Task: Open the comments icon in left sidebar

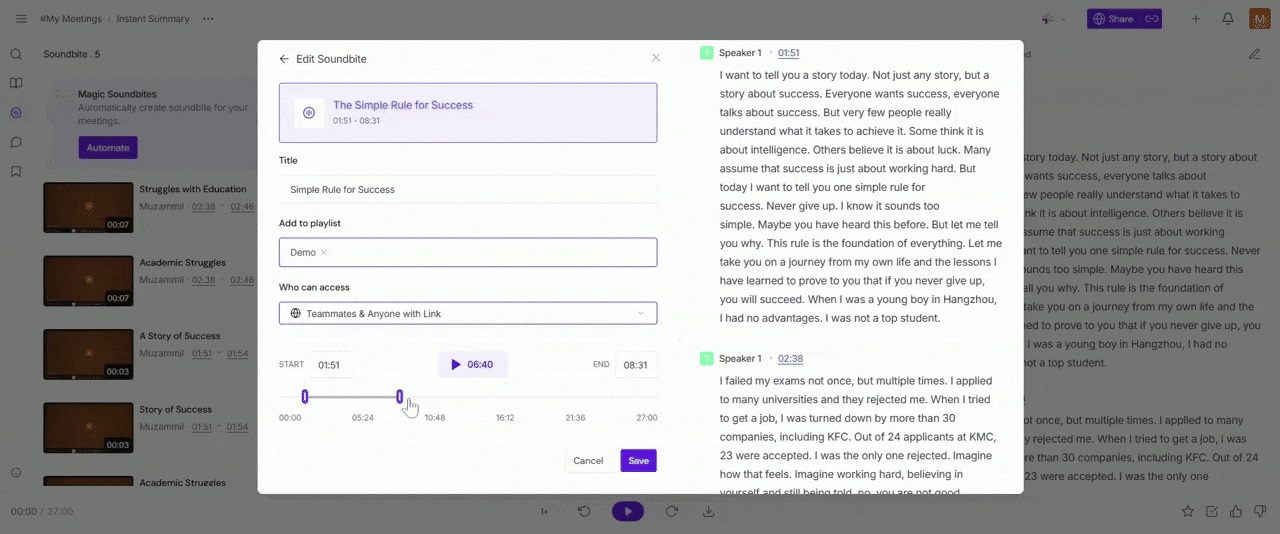Action: (x=16, y=142)
